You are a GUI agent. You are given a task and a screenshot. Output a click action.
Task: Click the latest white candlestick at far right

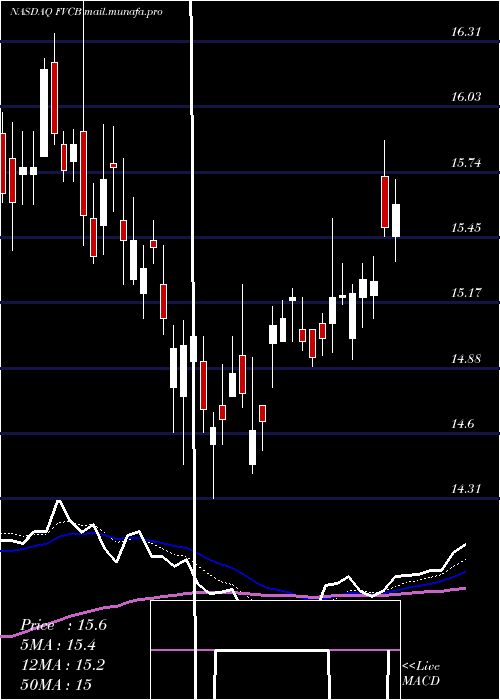(396, 221)
